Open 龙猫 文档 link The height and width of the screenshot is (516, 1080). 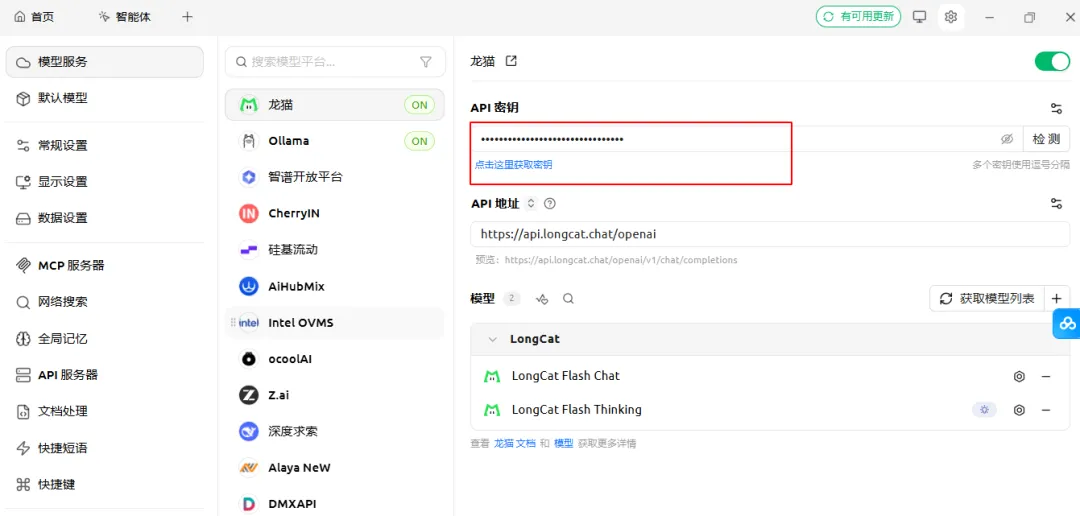click(515, 444)
